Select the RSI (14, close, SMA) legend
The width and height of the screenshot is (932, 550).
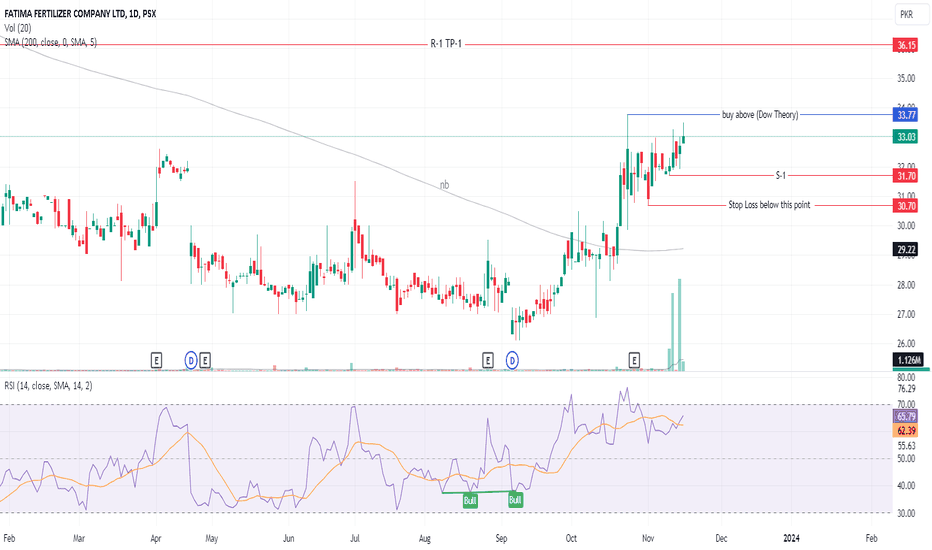point(48,386)
